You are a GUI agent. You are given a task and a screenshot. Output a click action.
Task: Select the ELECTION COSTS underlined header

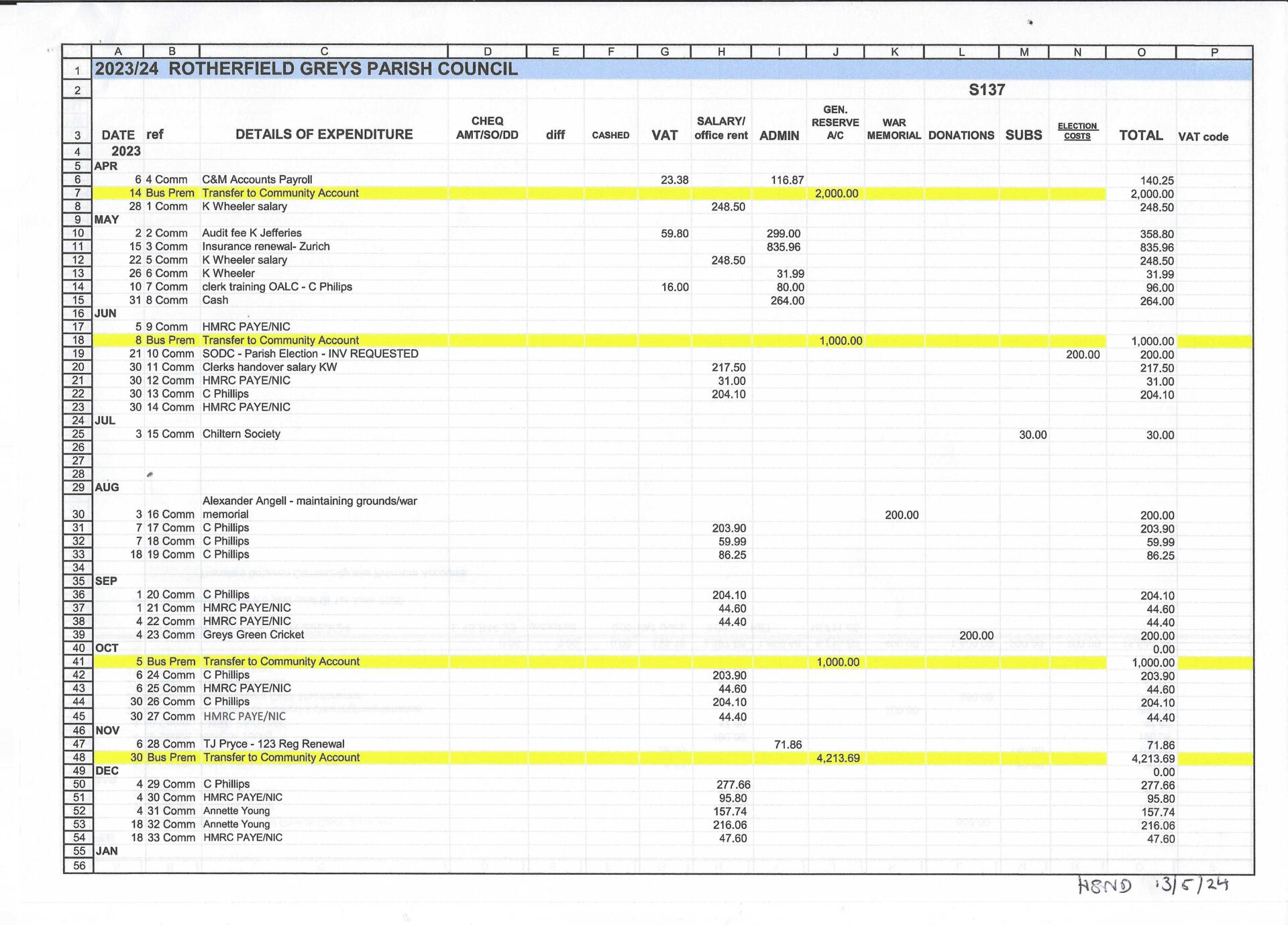click(1077, 131)
